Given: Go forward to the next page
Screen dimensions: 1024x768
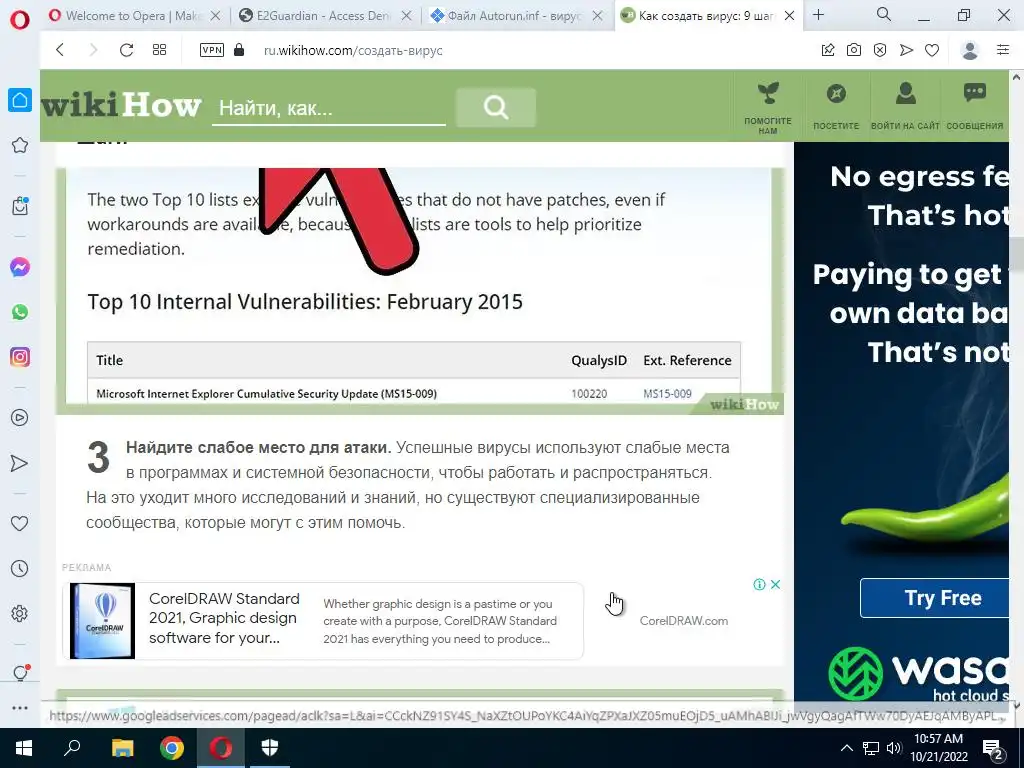Looking at the screenshot, I should tap(93, 50).
